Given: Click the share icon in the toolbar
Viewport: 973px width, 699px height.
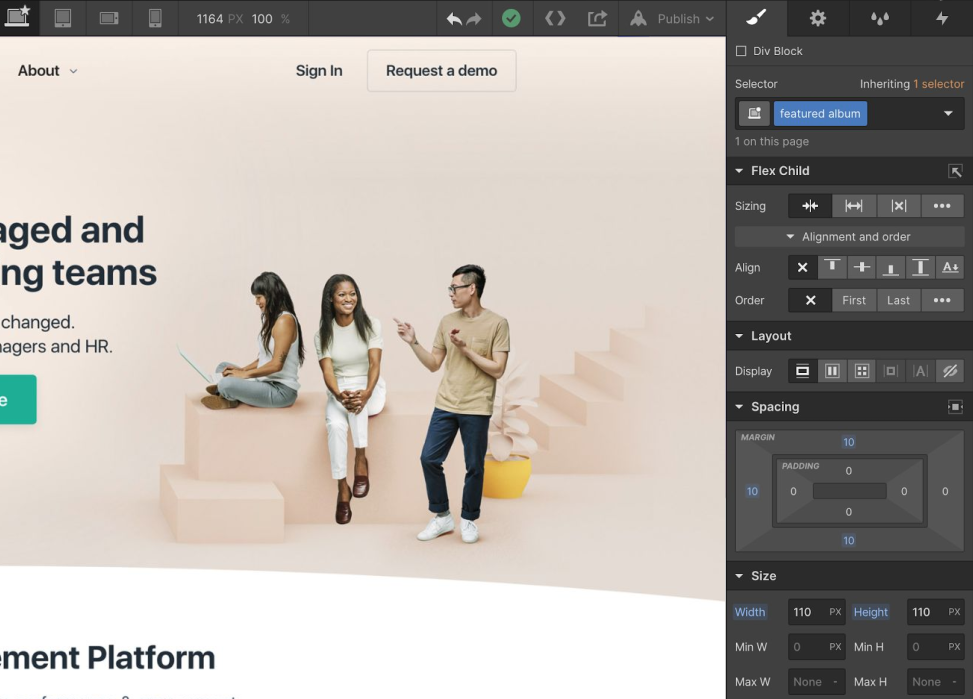Looking at the screenshot, I should [597, 17].
